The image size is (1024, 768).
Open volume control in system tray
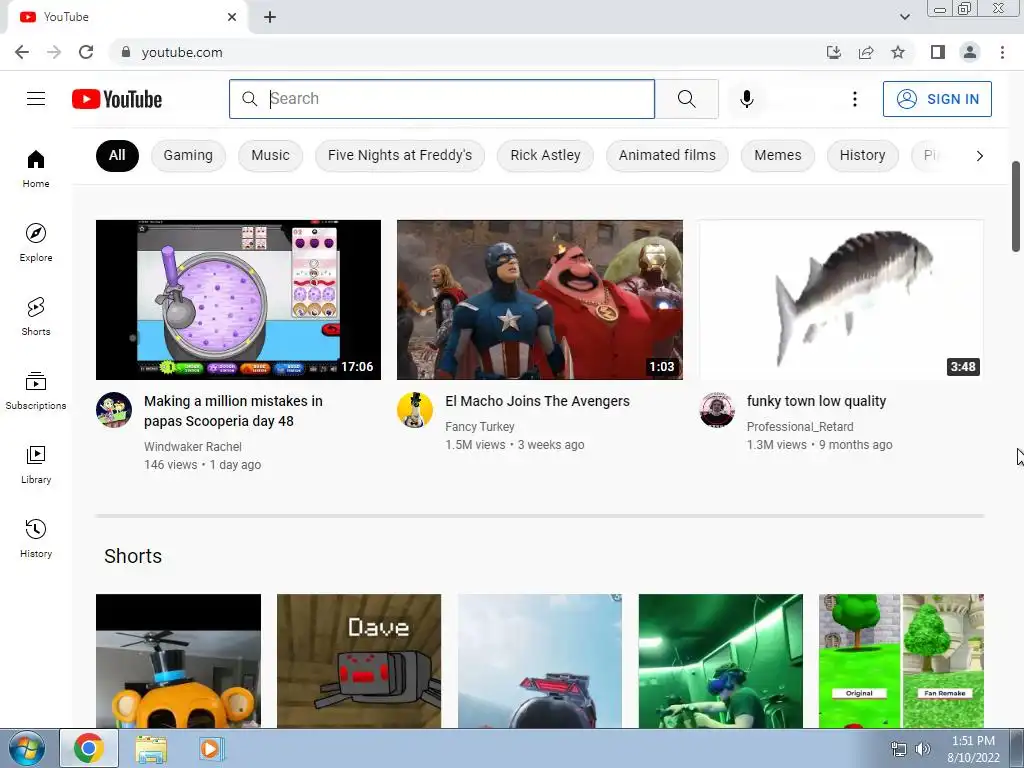(923, 748)
